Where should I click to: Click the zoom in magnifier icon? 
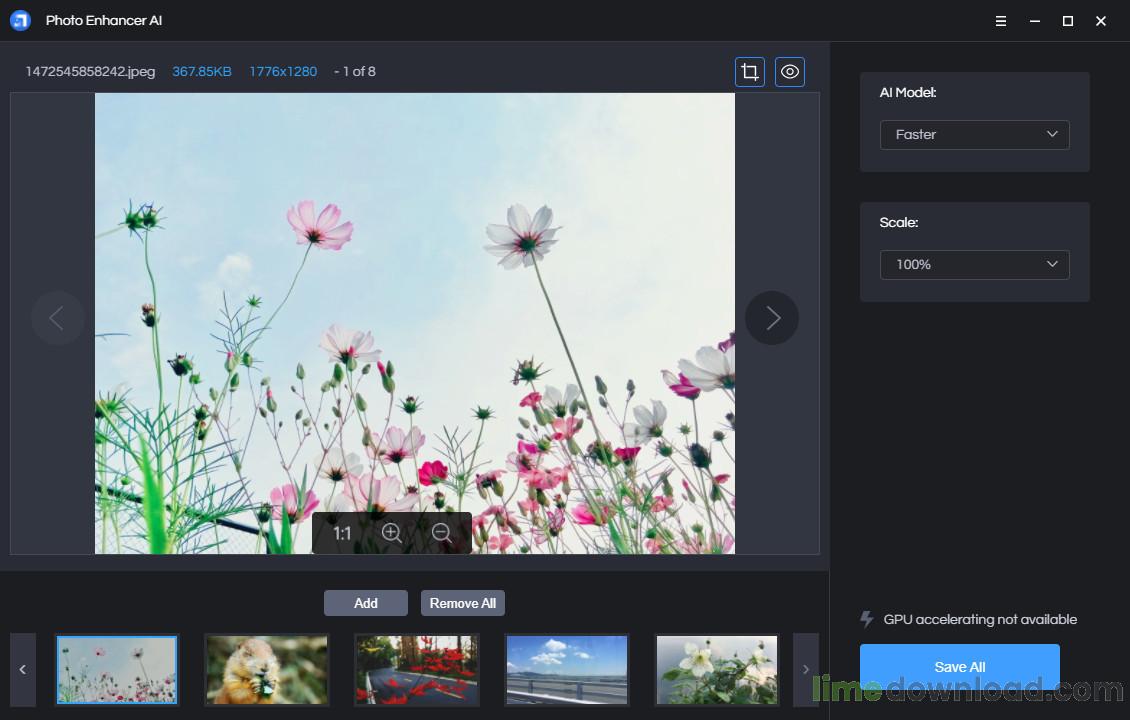click(x=392, y=533)
